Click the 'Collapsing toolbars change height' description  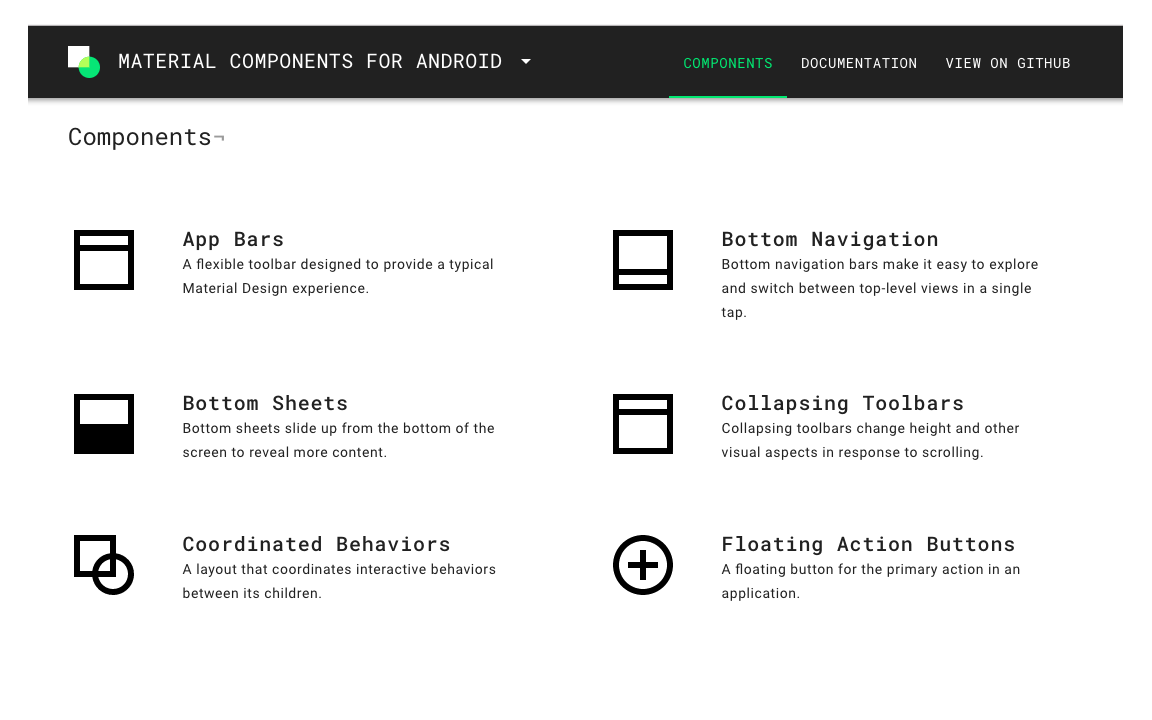point(870,440)
